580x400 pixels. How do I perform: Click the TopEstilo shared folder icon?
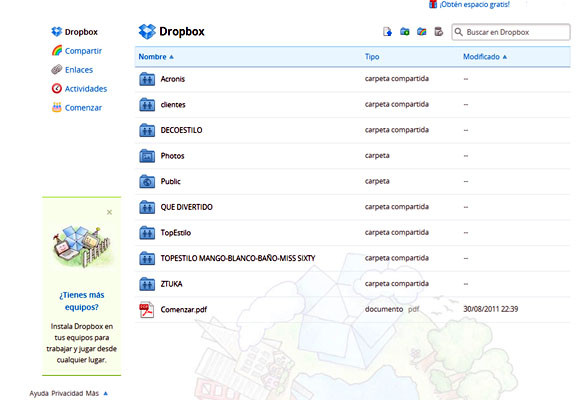point(147,232)
